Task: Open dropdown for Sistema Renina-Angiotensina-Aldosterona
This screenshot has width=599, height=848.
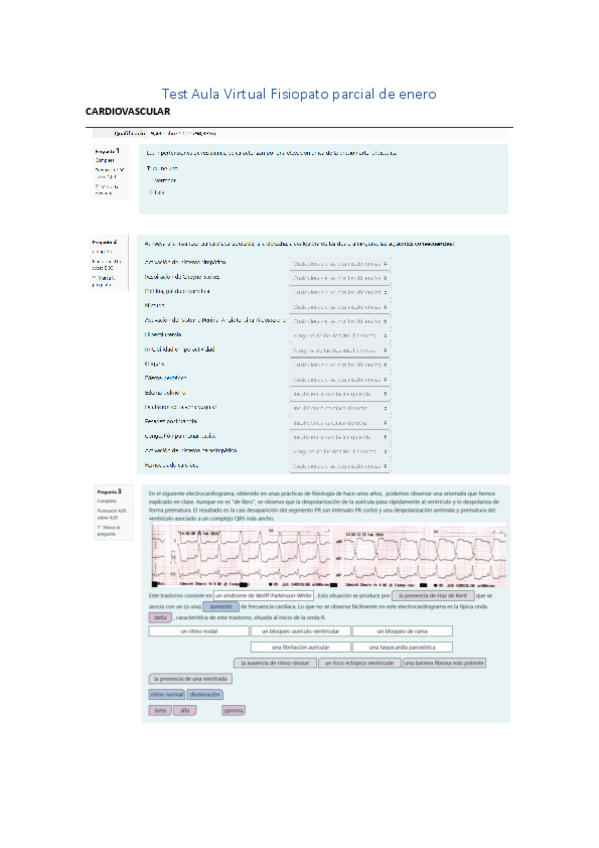Action: [340, 321]
